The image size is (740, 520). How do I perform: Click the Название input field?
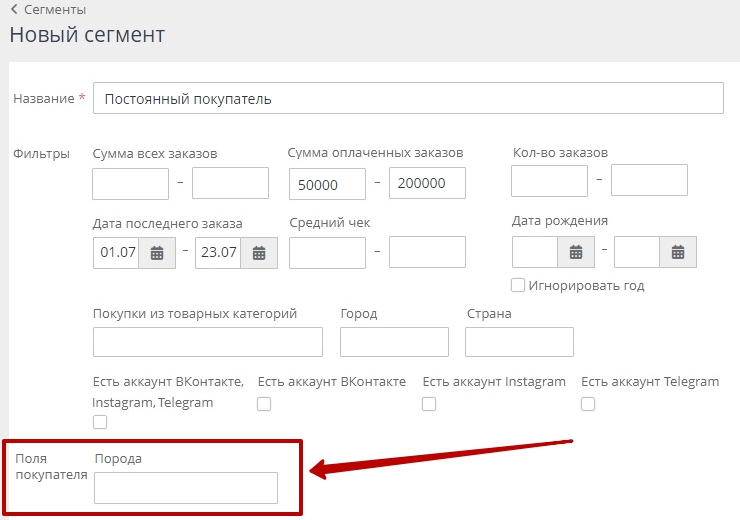(x=407, y=99)
